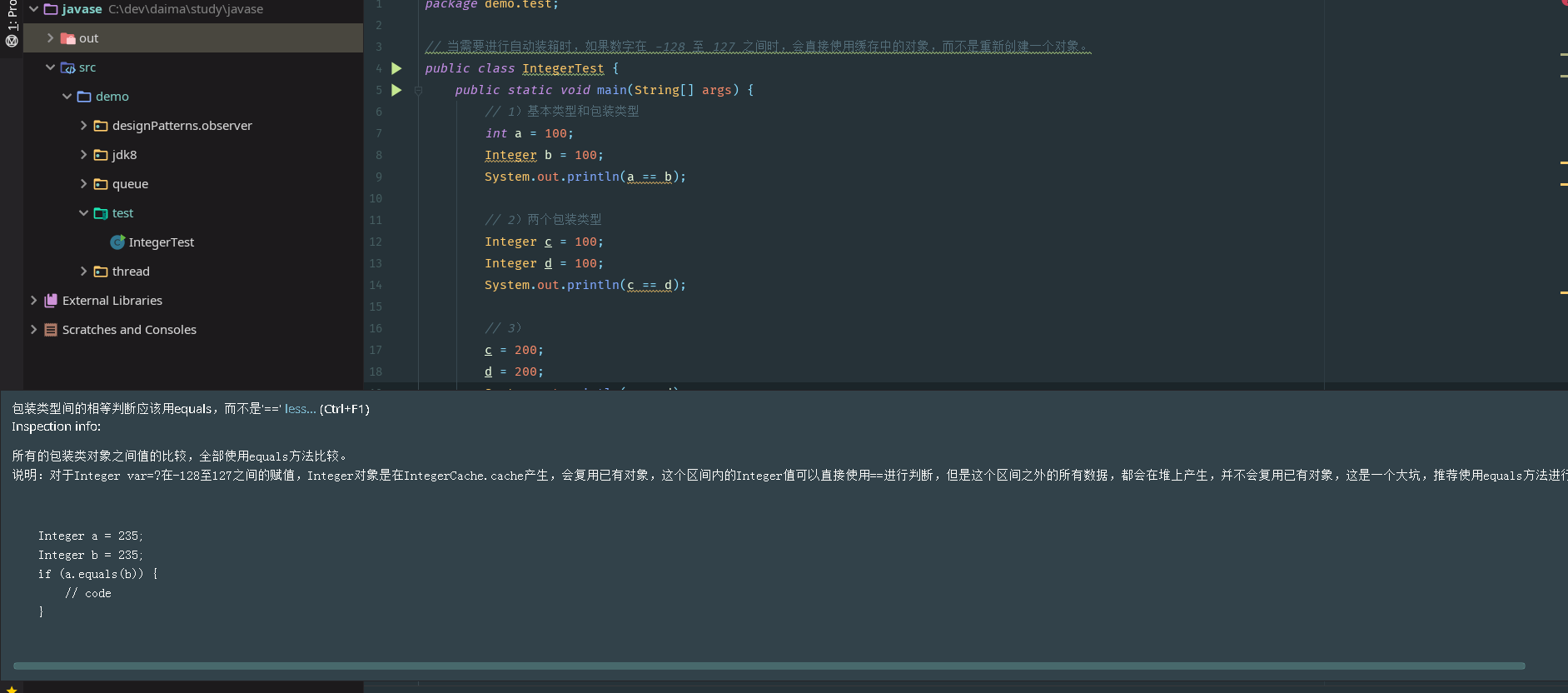Click the Scratches and Consoles icon
The width and height of the screenshot is (1568, 693).
tap(51, 330)
